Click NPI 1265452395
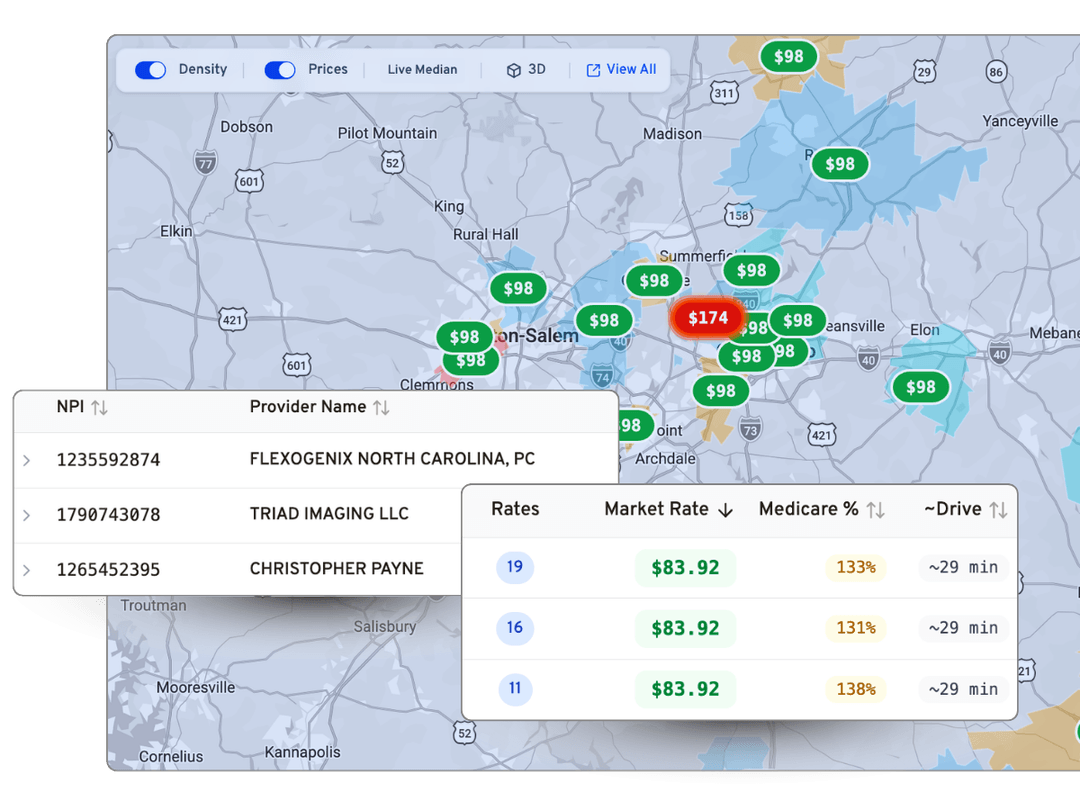The height and width of the screenshot is (810, 1080). coord(108,570)
